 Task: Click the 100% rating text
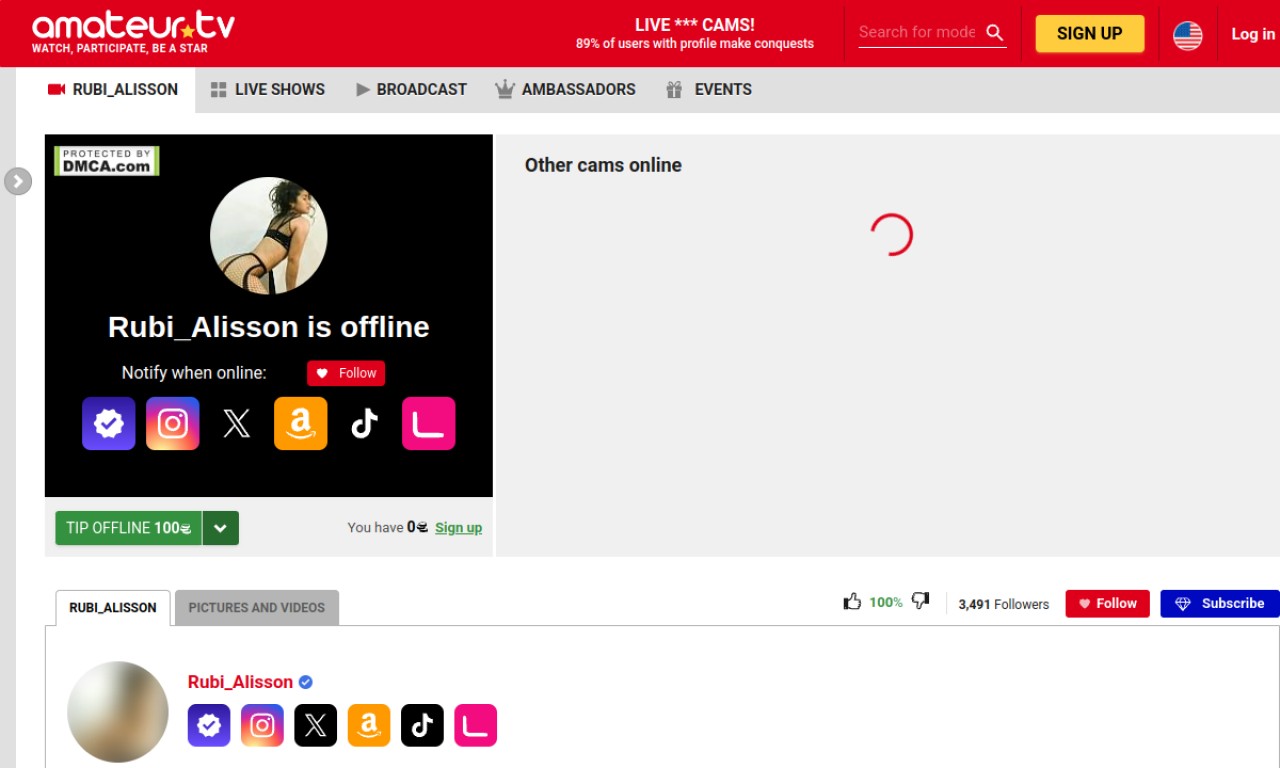886,602
